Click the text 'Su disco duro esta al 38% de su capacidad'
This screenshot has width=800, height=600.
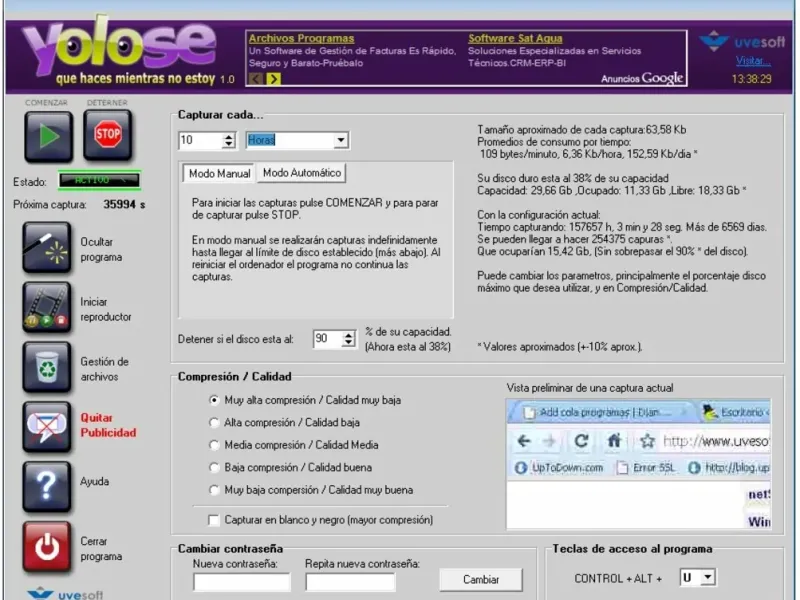[x=572, y=179]
